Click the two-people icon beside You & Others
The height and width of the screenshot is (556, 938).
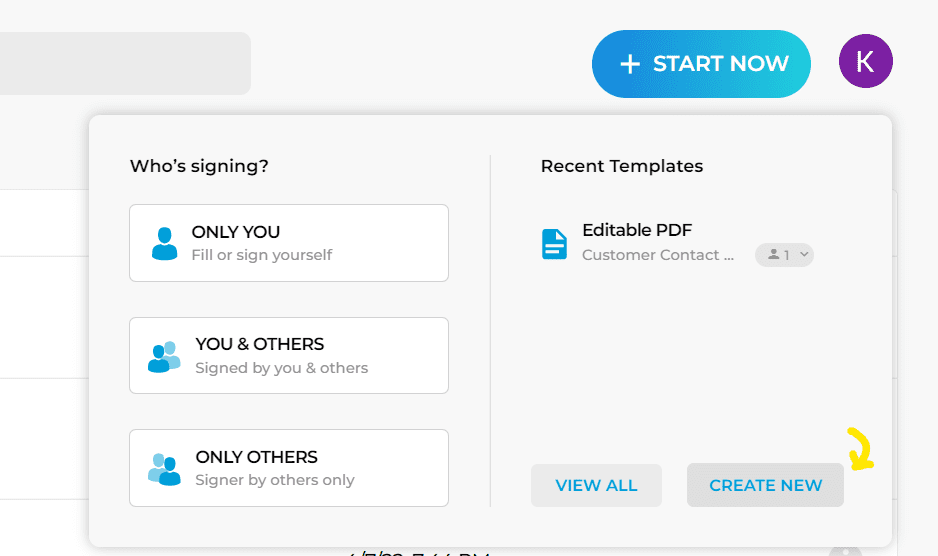click(164, 357)
